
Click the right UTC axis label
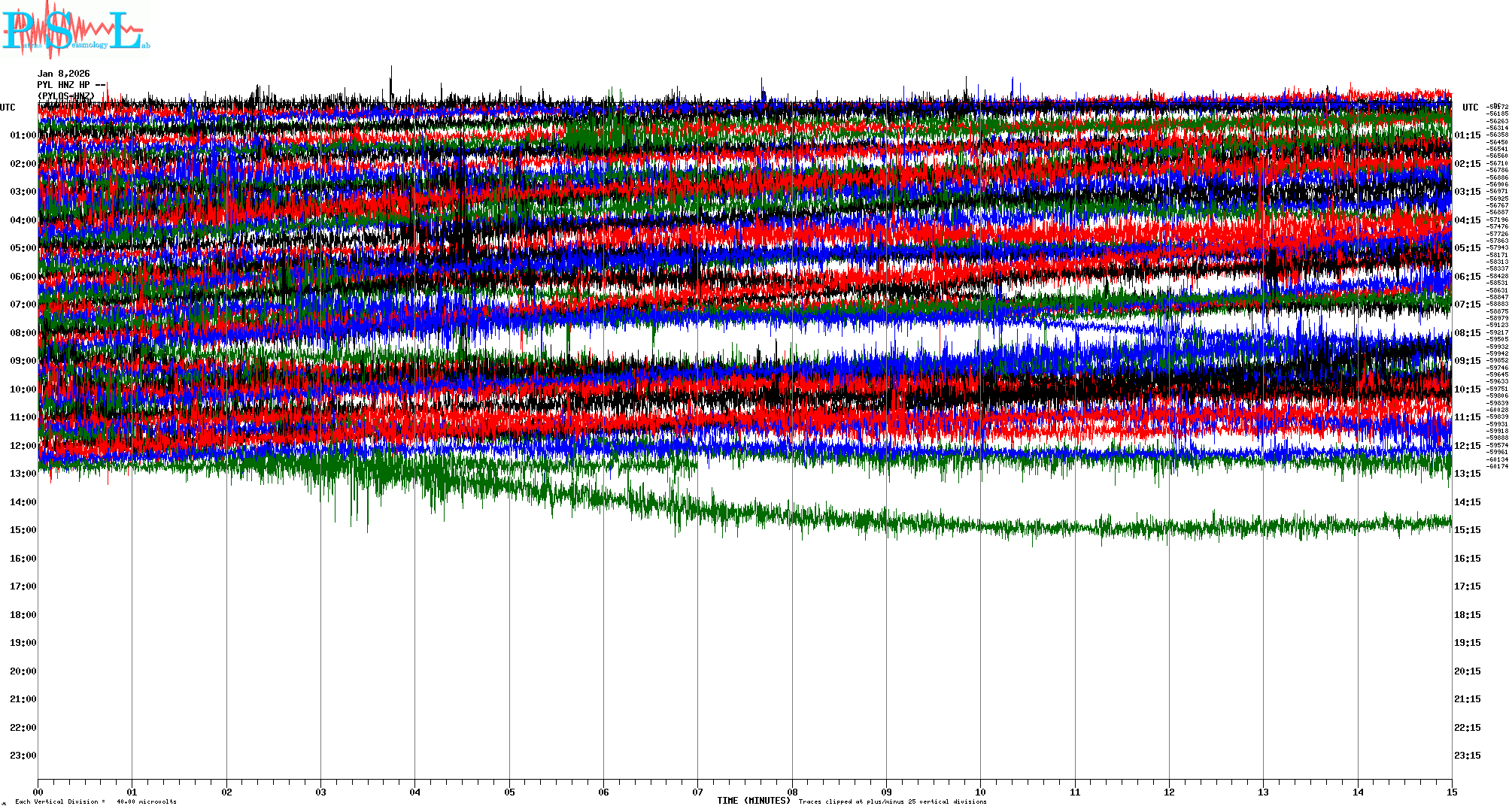[1470, 108]
